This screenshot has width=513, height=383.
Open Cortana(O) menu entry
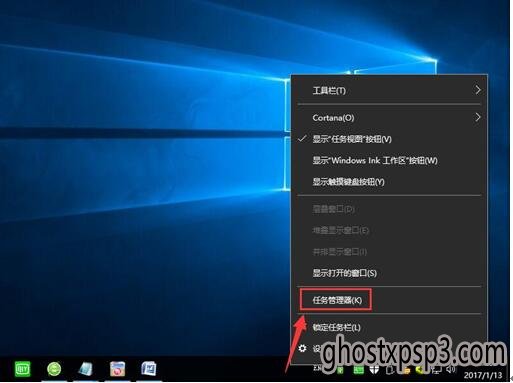389,118
